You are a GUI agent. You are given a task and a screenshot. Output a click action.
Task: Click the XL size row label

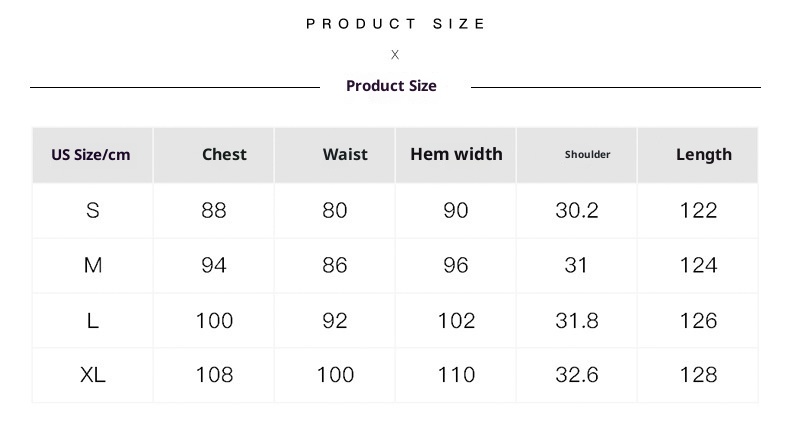(93, 375)
